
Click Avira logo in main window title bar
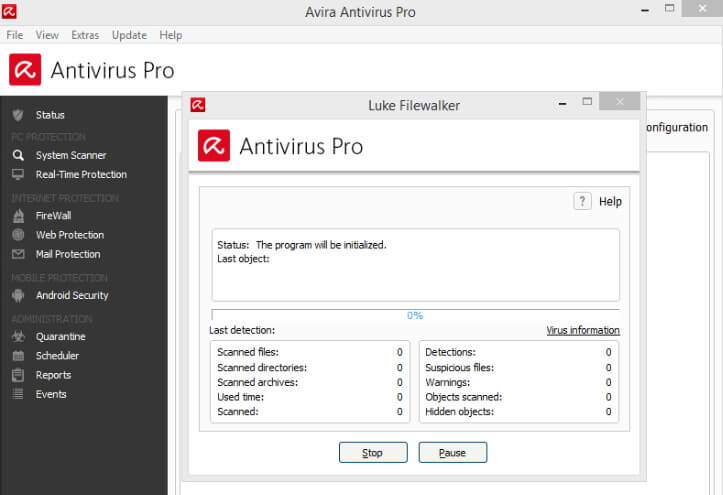point(9,11)
